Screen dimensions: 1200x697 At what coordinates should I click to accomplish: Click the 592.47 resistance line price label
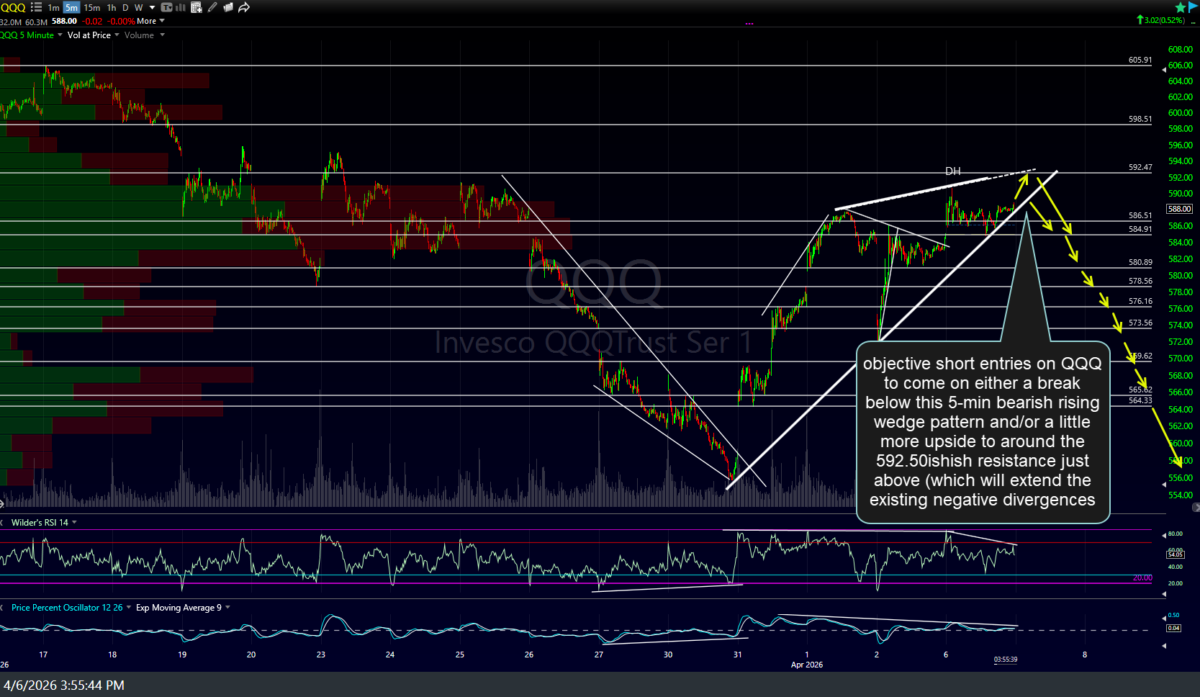(1140, 167)
